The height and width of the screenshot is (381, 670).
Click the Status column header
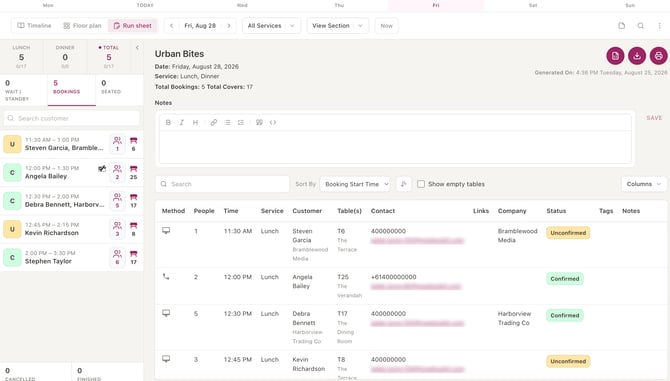(556, 211)
